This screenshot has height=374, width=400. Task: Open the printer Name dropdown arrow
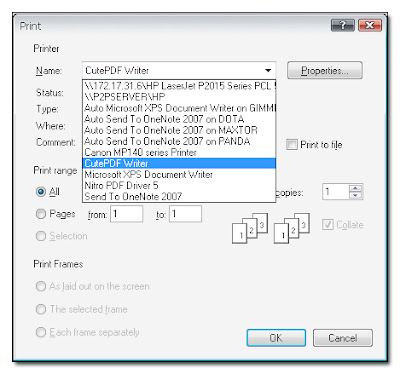pyautogui.click(x=268, y=71)
